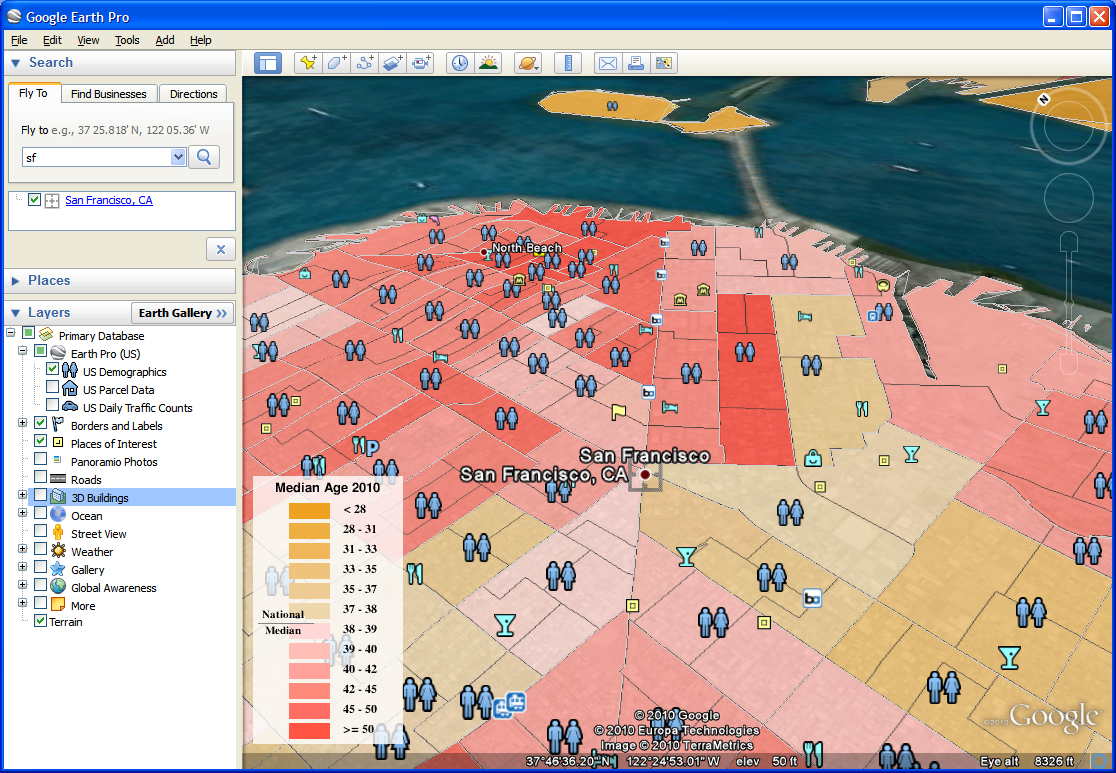Click the North compass control on map
Screen dimensions: 1116x773
1044,100
